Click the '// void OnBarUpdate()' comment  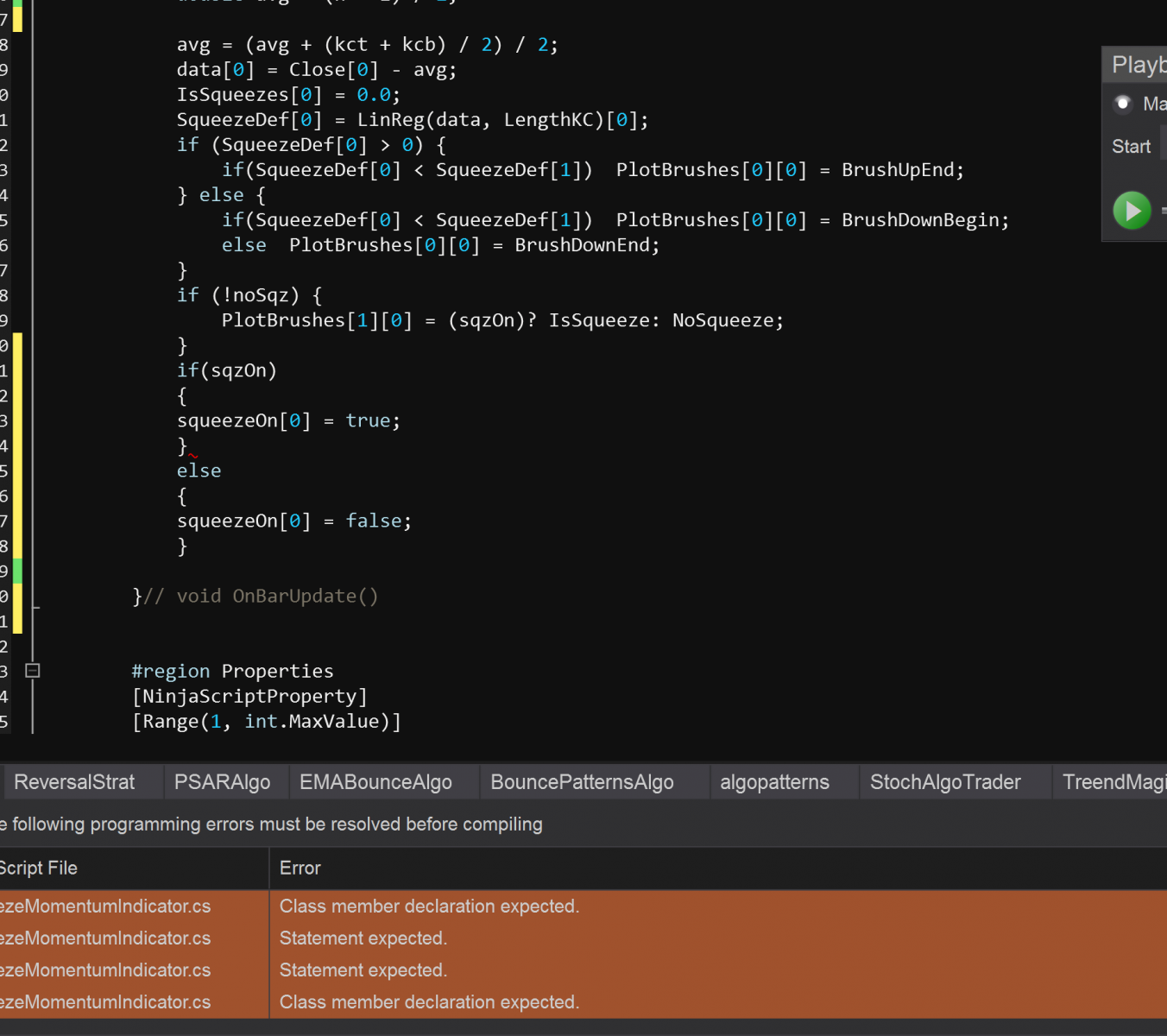[x=261, y=596]
